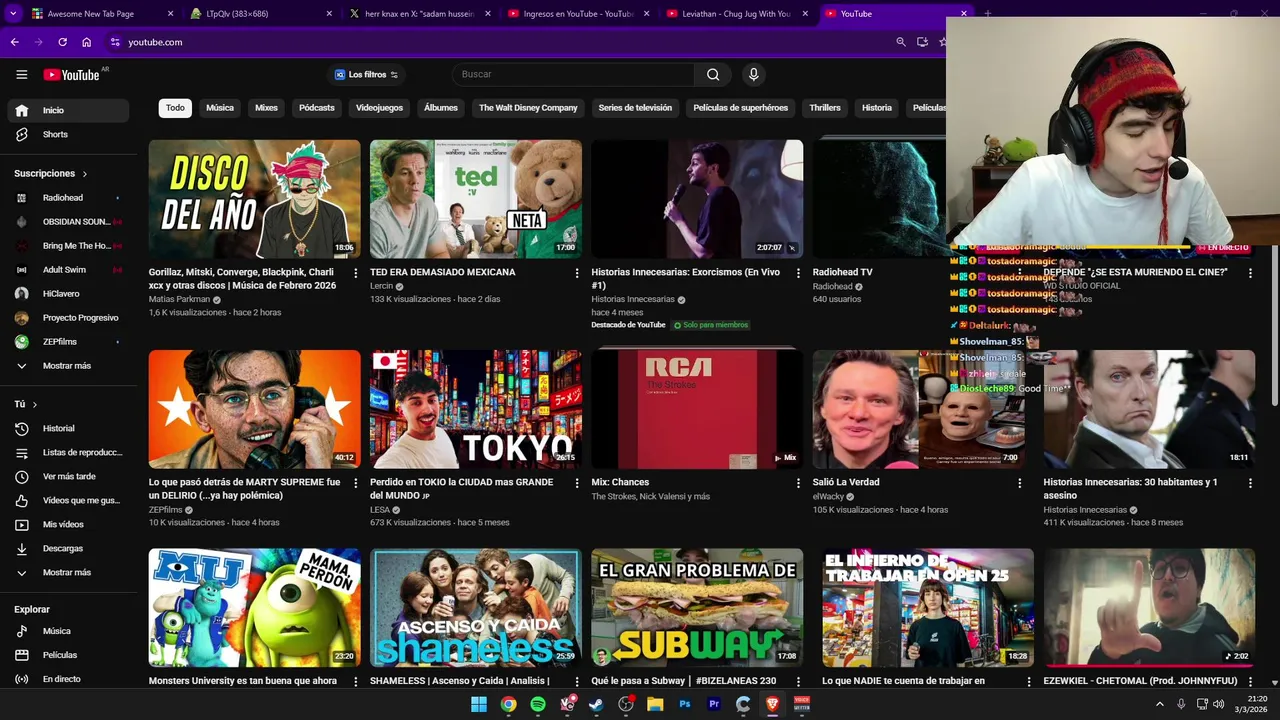Select the Thrillers filter chip

pos(825,108)
